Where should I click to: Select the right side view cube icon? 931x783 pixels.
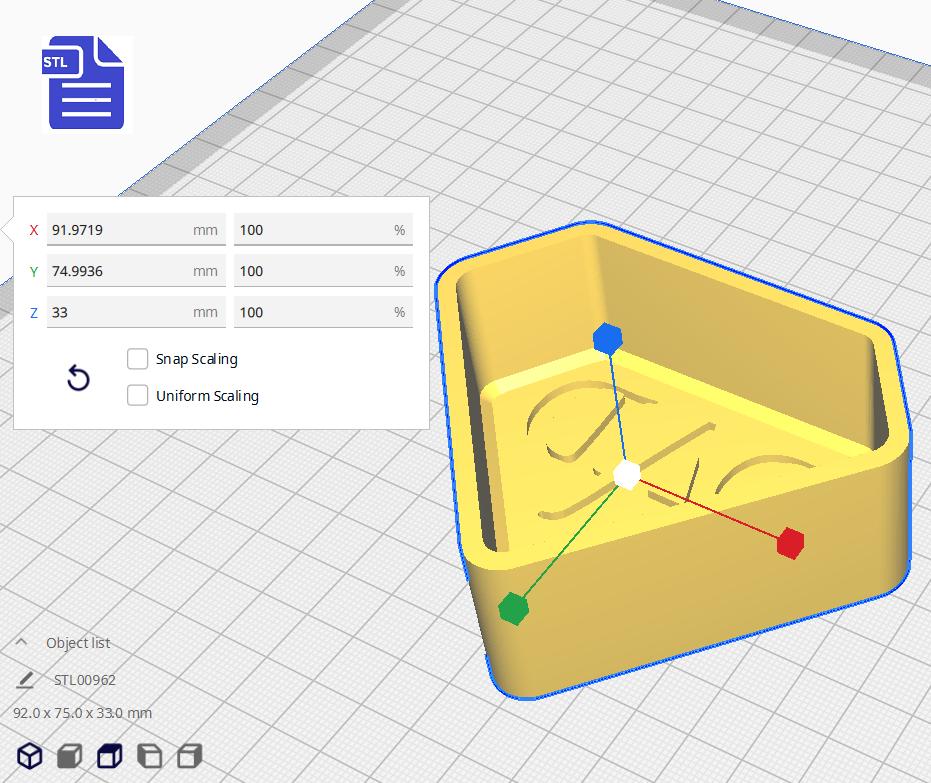pos(189,756)
